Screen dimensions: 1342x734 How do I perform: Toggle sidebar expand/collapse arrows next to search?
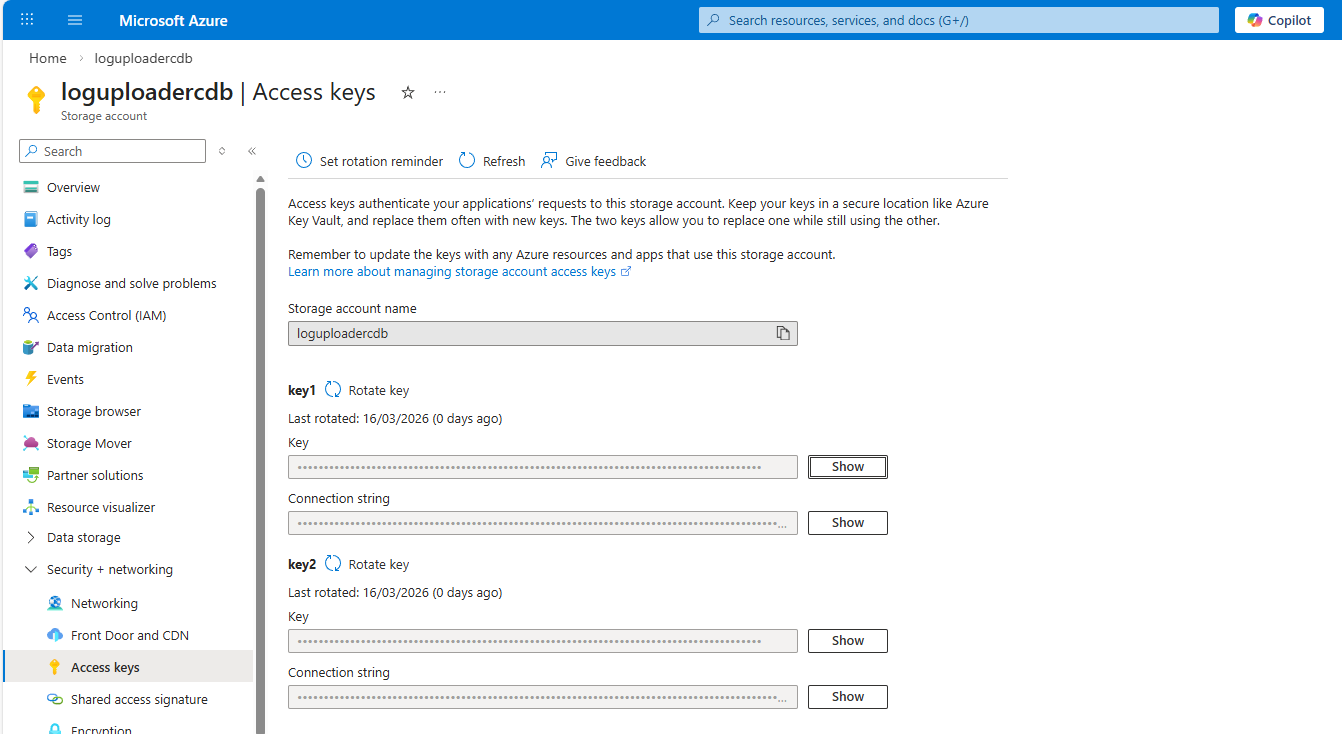[x=222, y=151]
